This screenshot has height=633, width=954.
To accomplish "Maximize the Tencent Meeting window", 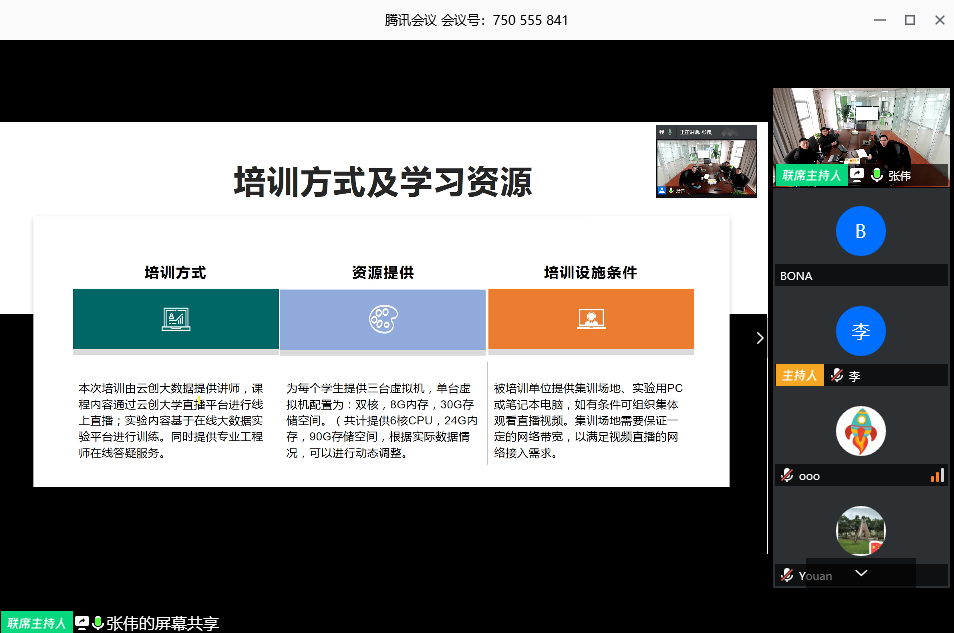I will [x=909, y=20].
